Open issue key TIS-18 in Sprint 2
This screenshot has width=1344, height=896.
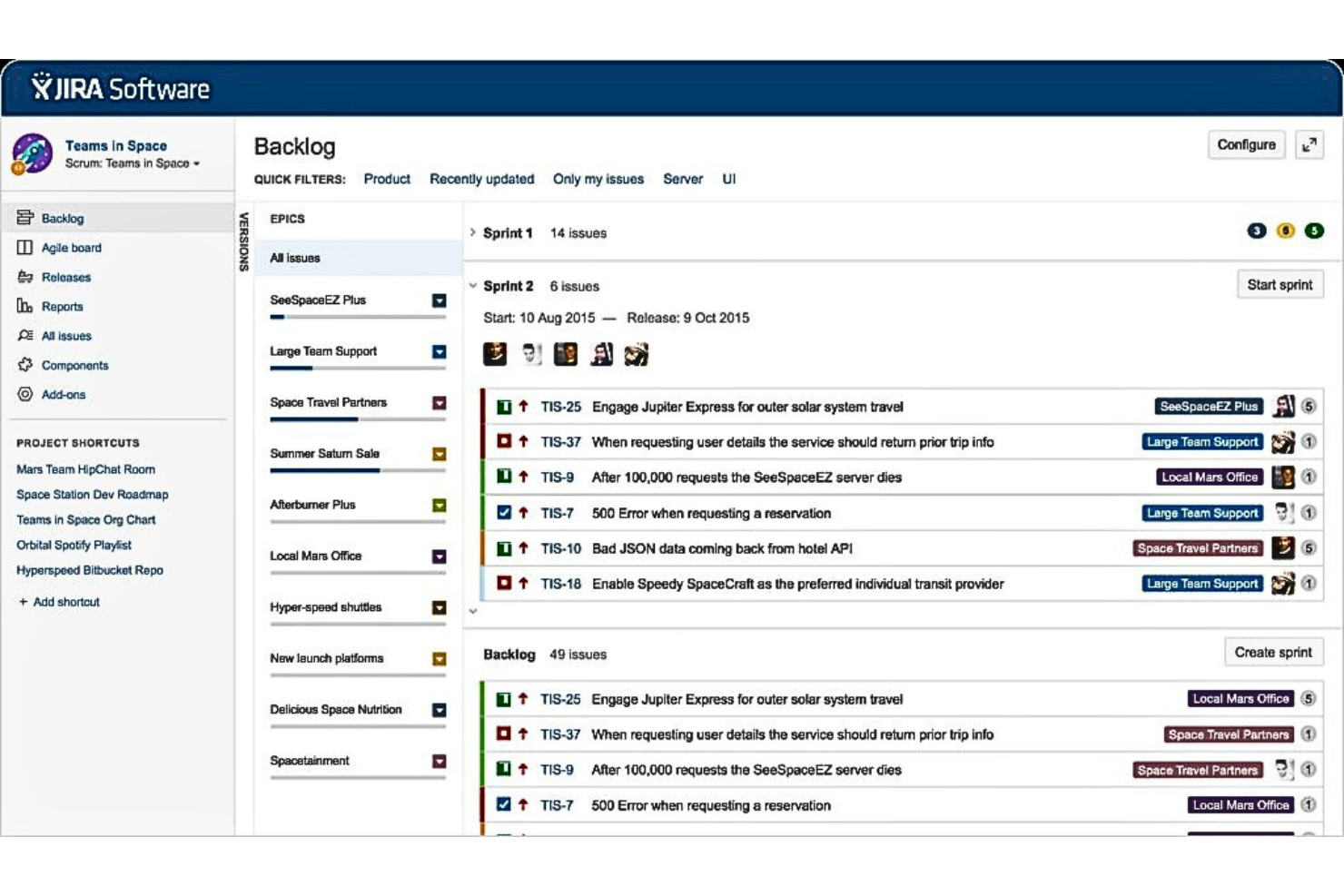pos(561,584)
